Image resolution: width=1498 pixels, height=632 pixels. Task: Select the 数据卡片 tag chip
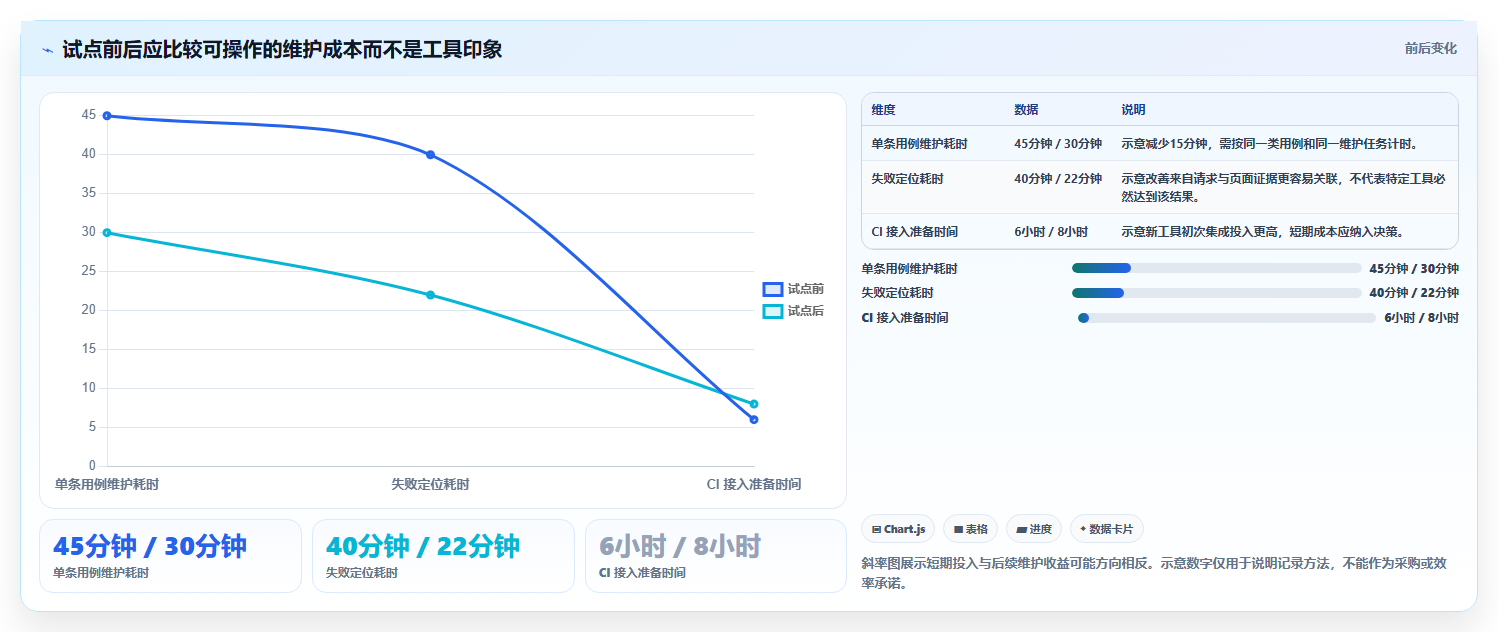click(x=1107, y=529)
